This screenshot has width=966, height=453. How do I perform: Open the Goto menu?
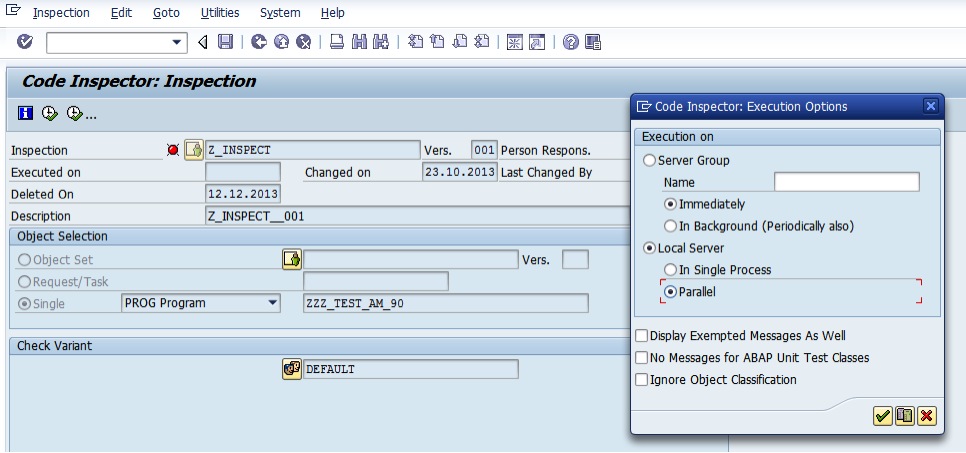click(x=166, y=13)
